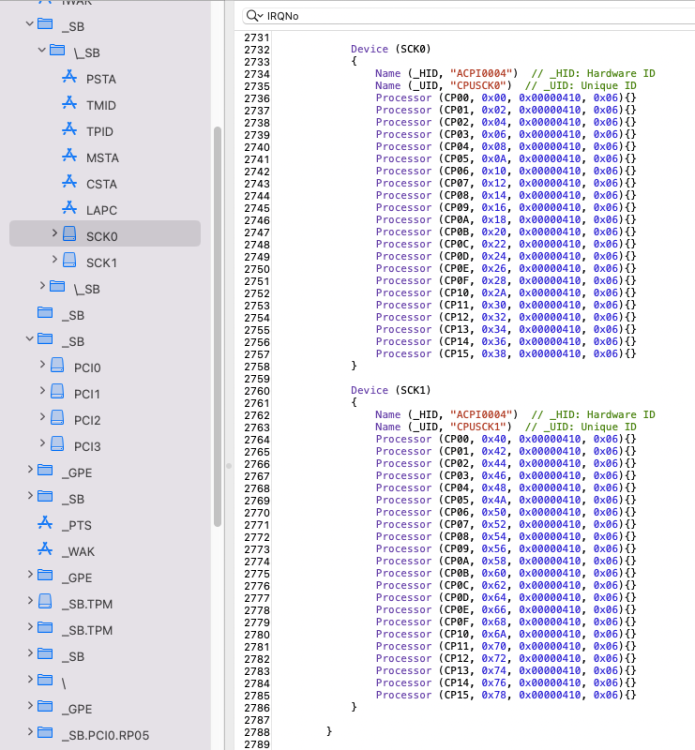Select the _SB.TPM device icon

click(45, 602)
